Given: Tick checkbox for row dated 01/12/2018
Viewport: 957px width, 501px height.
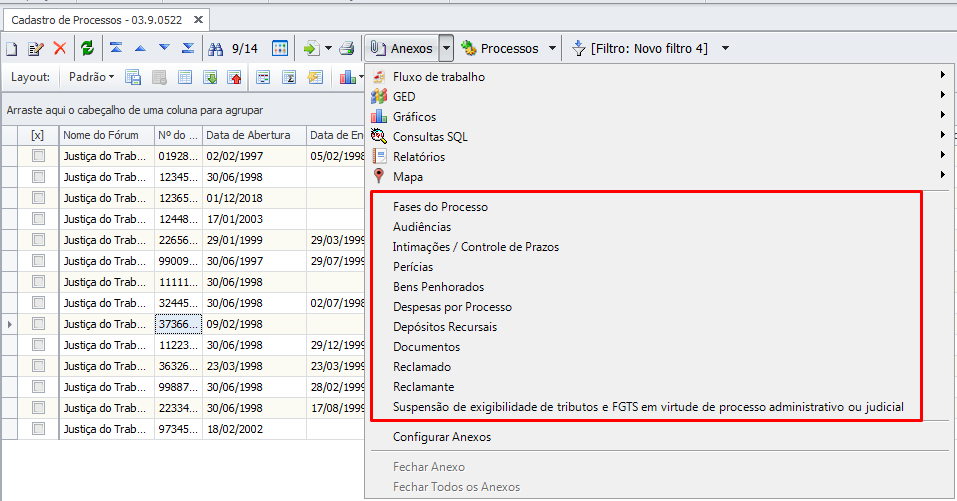Looking at the screenshot, I should click(x=38, y=198).
